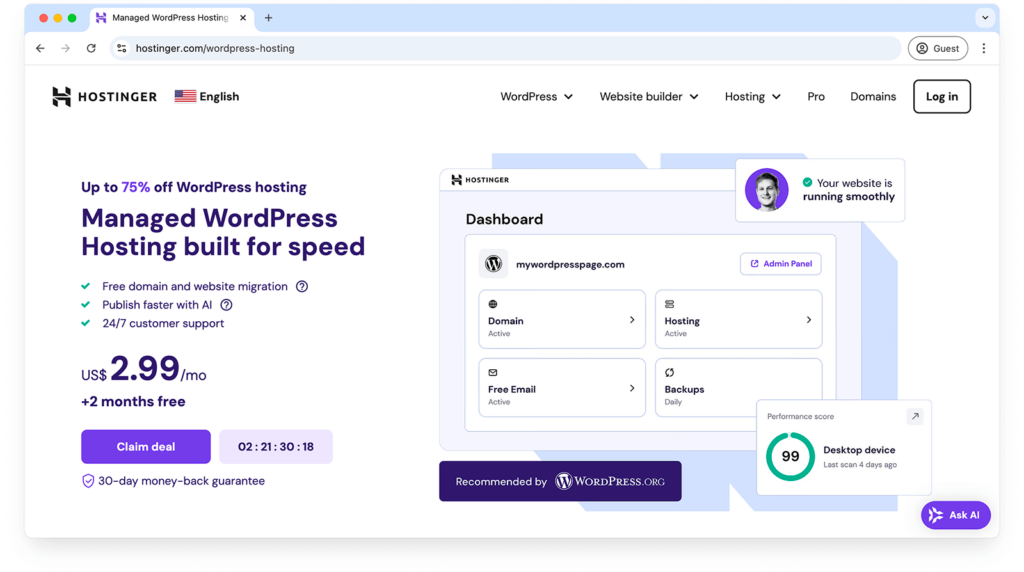Click the +2 months free text
1024x572 pixels.
pyautogui.click(x=133, y=402)
